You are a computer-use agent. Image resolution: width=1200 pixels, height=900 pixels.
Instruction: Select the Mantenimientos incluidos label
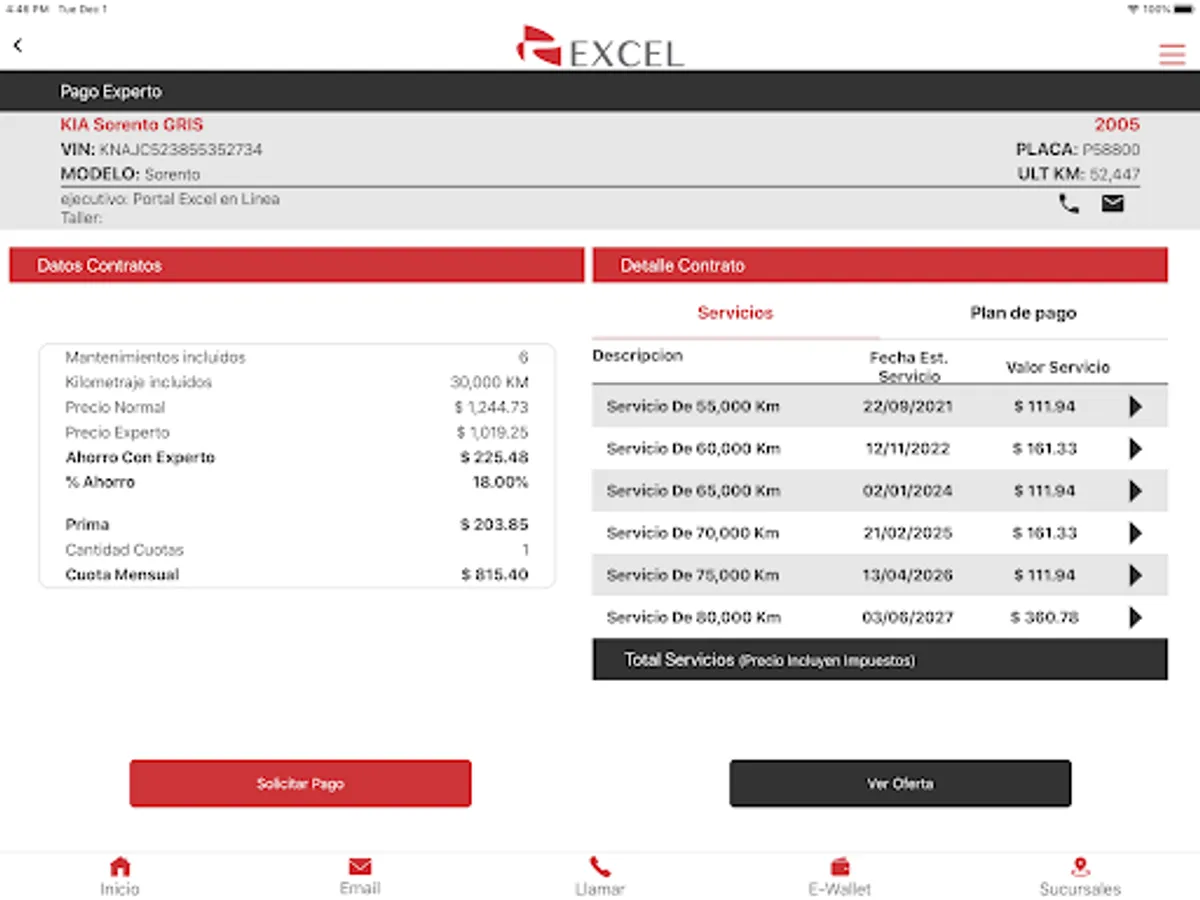(x=155, y=358)
